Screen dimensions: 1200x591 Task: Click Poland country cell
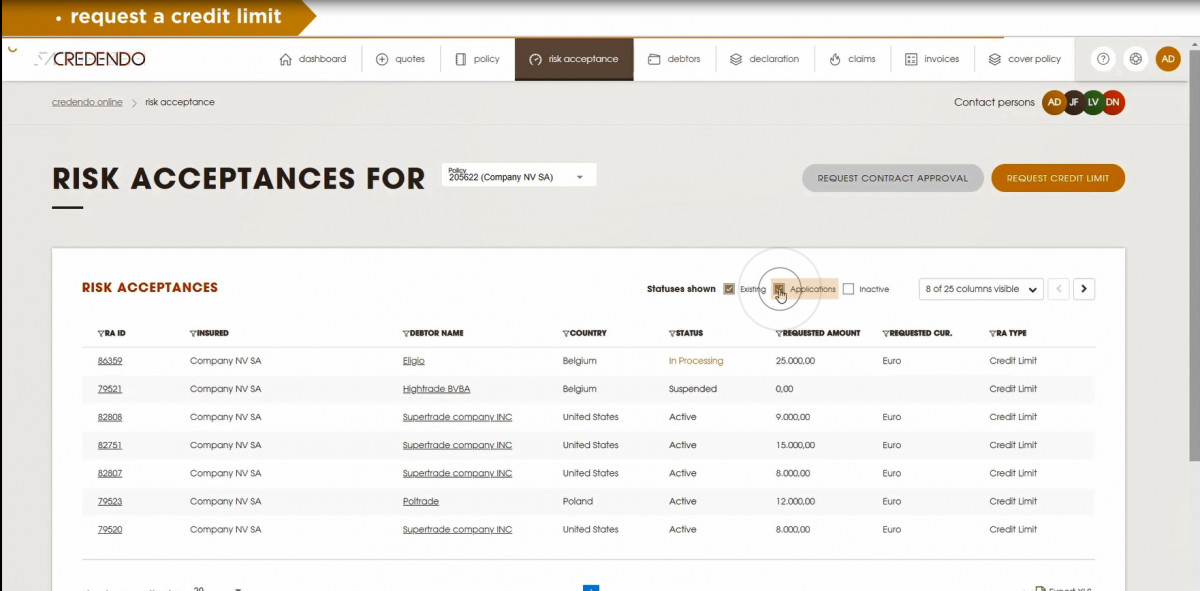tap(578, 501)
